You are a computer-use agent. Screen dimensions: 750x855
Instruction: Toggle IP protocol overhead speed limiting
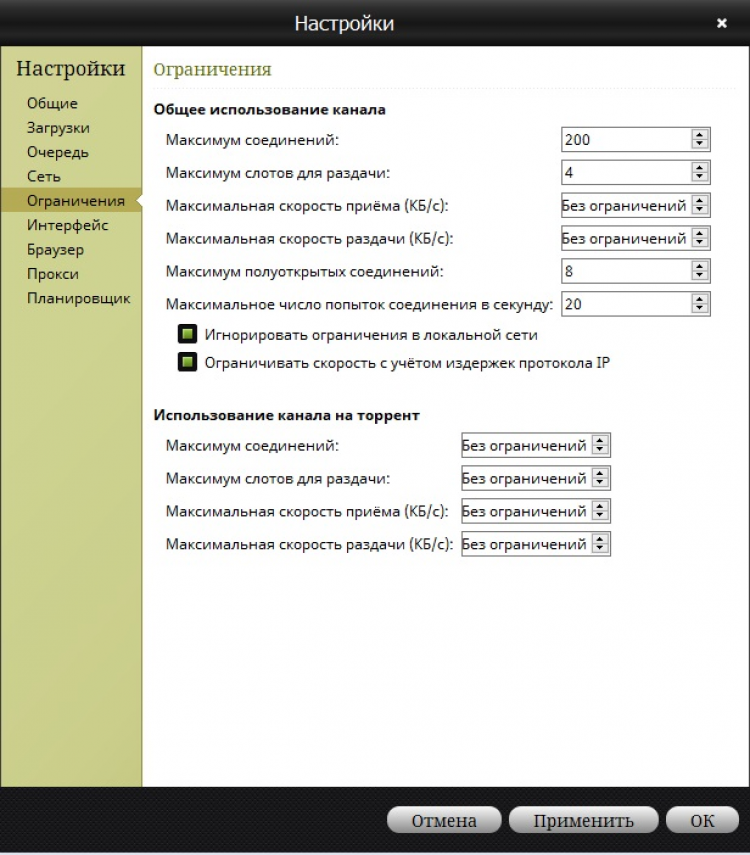pos(187,363)
